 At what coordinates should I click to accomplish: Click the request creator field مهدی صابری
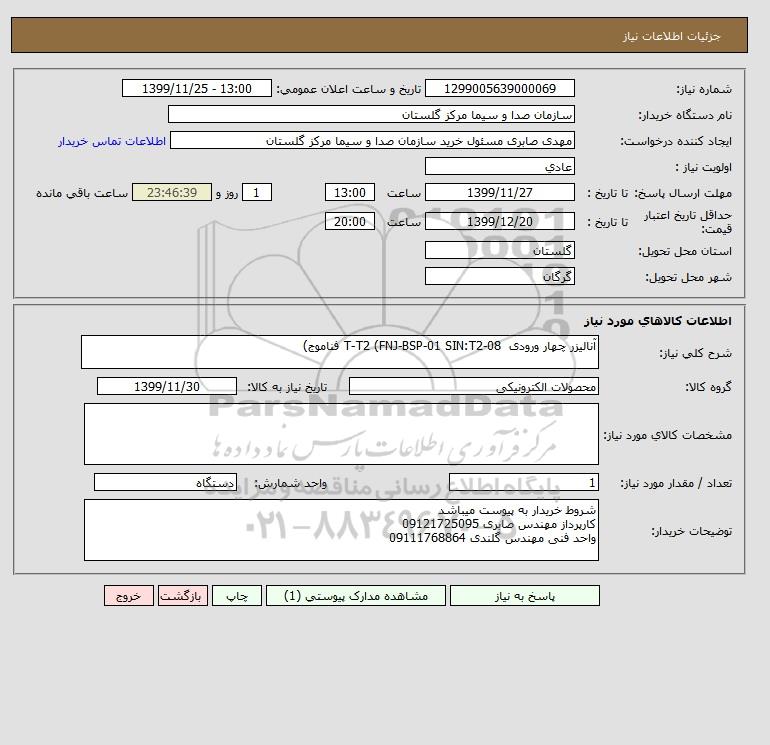coord(372,141)
